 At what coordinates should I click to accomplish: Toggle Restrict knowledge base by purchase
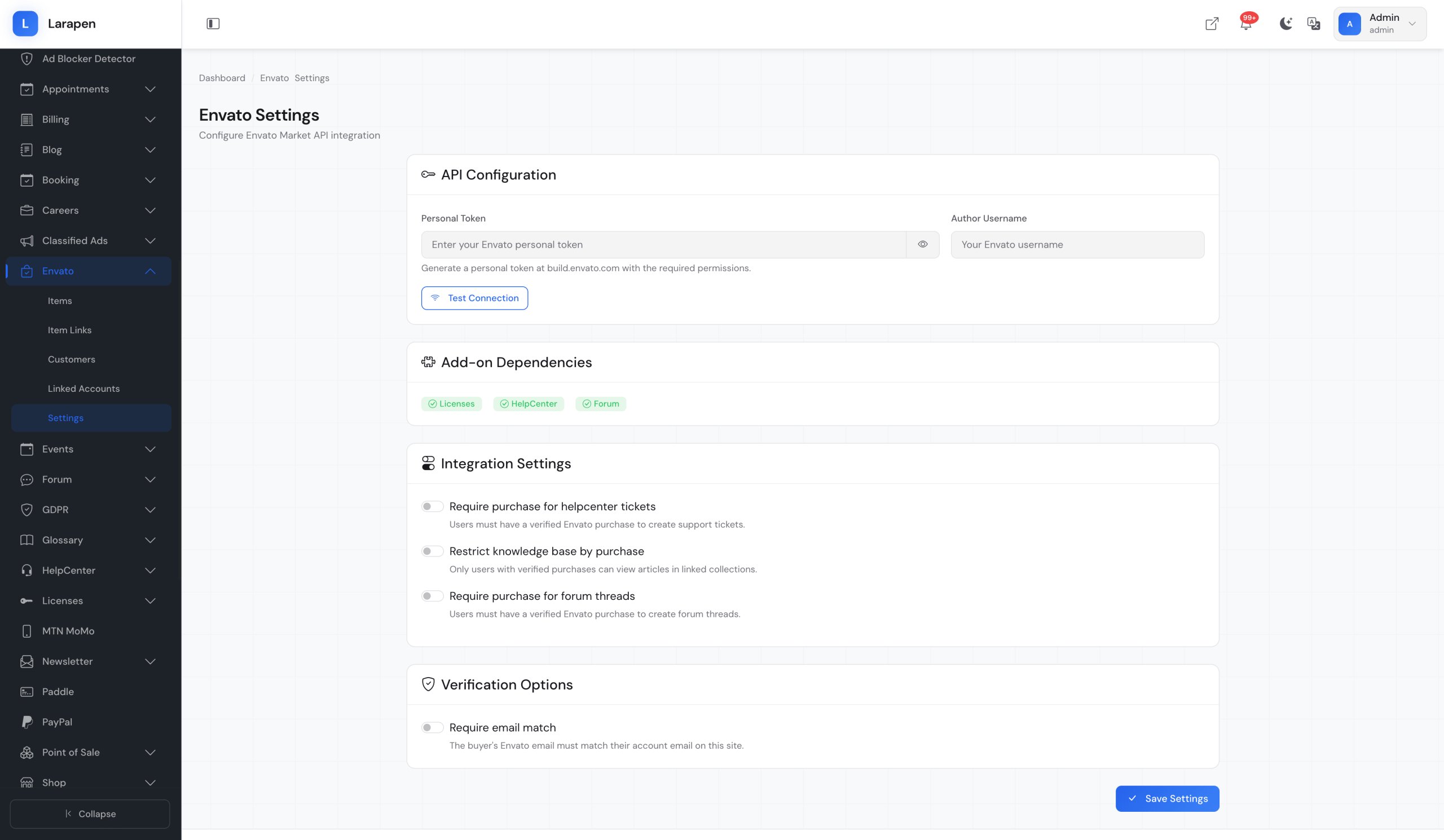[x=432, y=551]
